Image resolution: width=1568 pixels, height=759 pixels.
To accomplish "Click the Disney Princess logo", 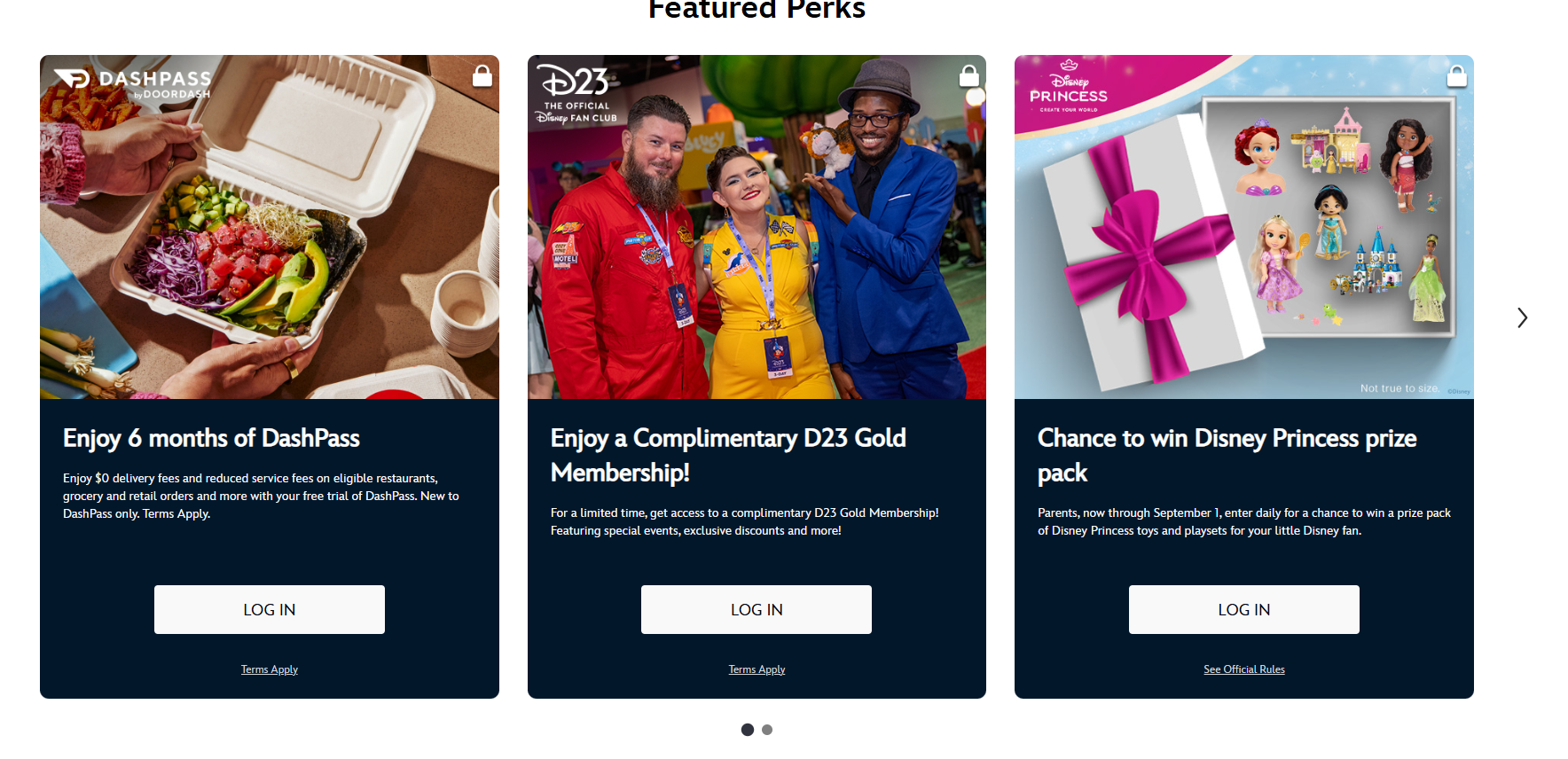I will coord(1069,88).
